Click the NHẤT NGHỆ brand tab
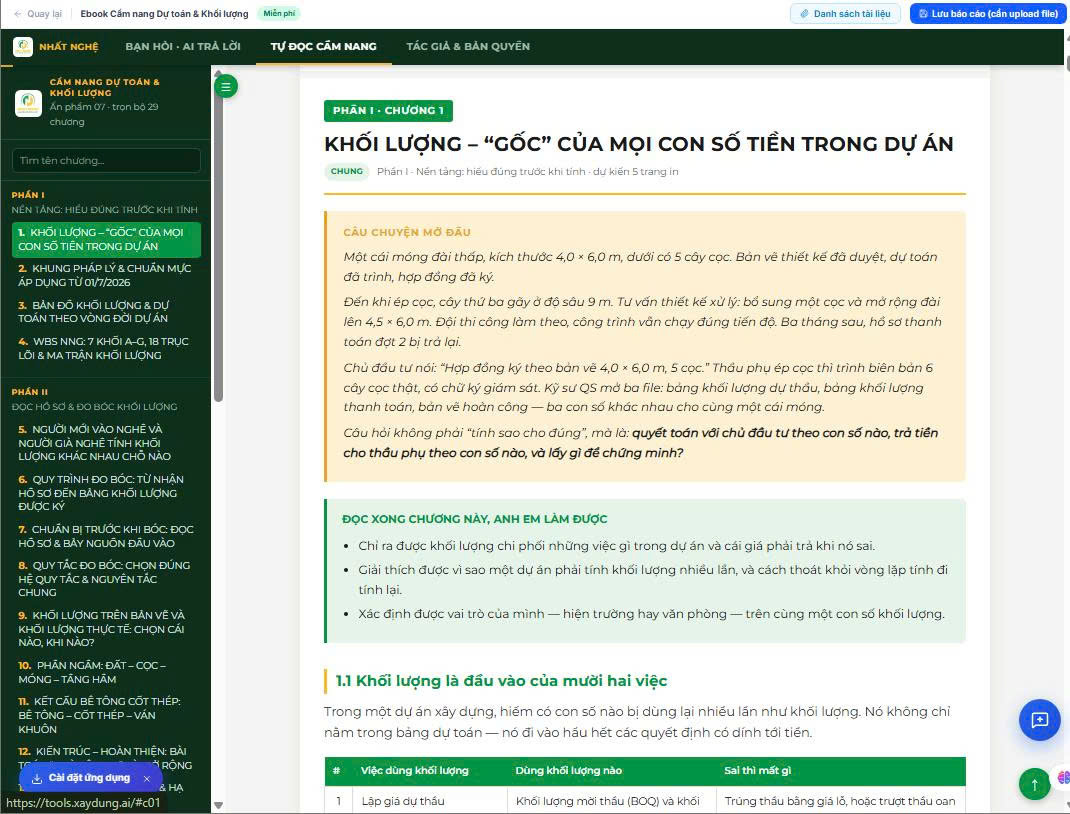The width and height of the screenshot is (1070, 814). [x=68, y=46]
